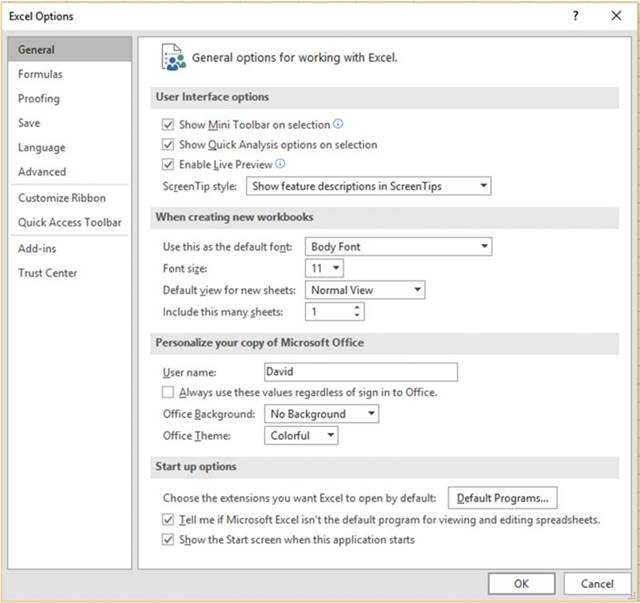The image size is (640, 603).
Task: Open the Office Theme Colorful dropdown
Action: coord(301,436)
